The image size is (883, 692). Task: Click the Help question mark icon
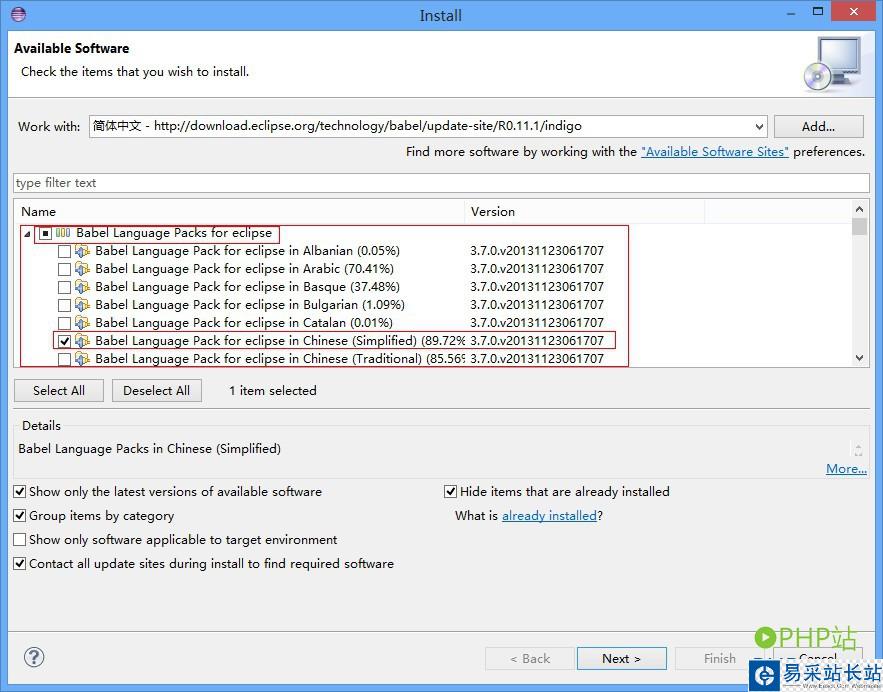coord(34,657)
